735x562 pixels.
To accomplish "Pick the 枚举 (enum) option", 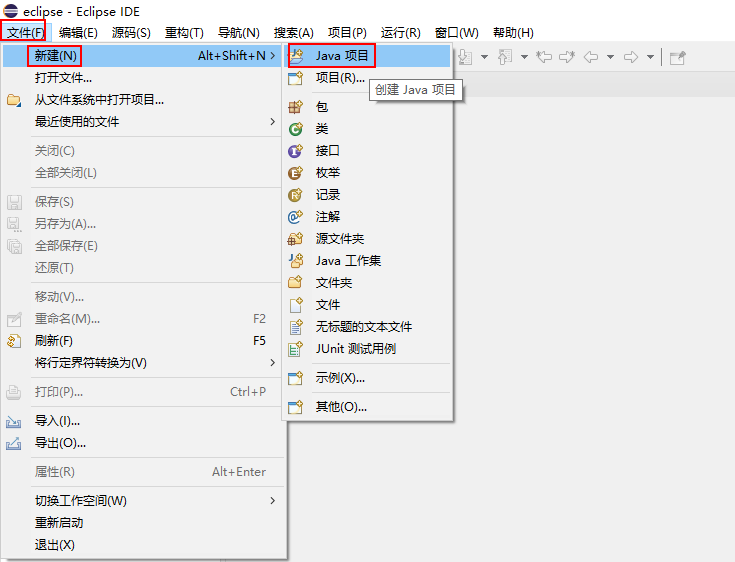I will point(327,173).
